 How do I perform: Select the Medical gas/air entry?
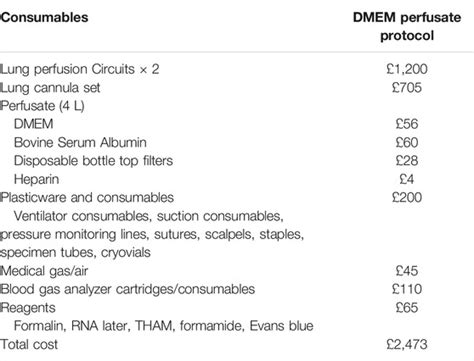click(44, 271)
